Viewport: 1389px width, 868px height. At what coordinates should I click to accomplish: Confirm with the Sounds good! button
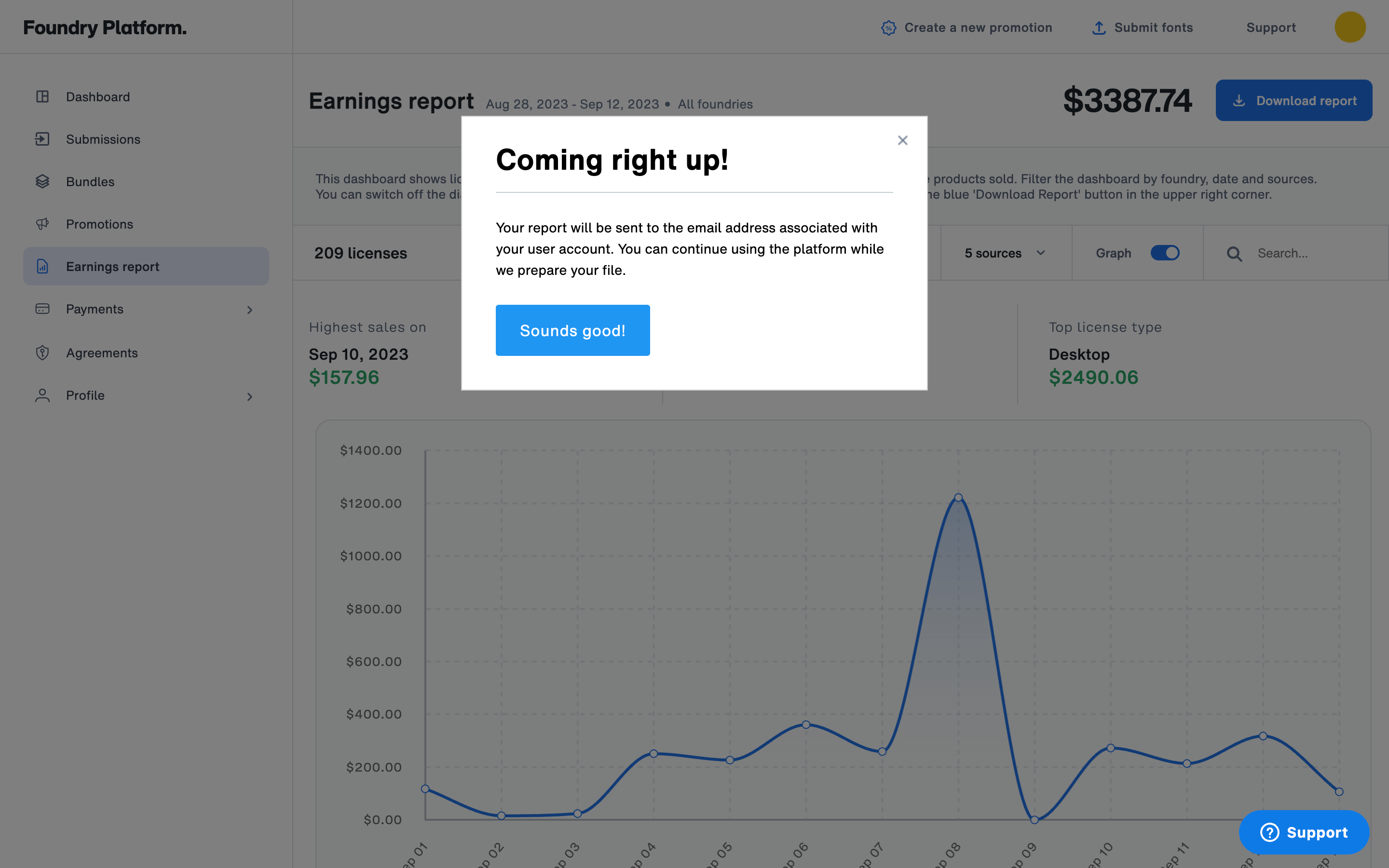pos(573,330)
